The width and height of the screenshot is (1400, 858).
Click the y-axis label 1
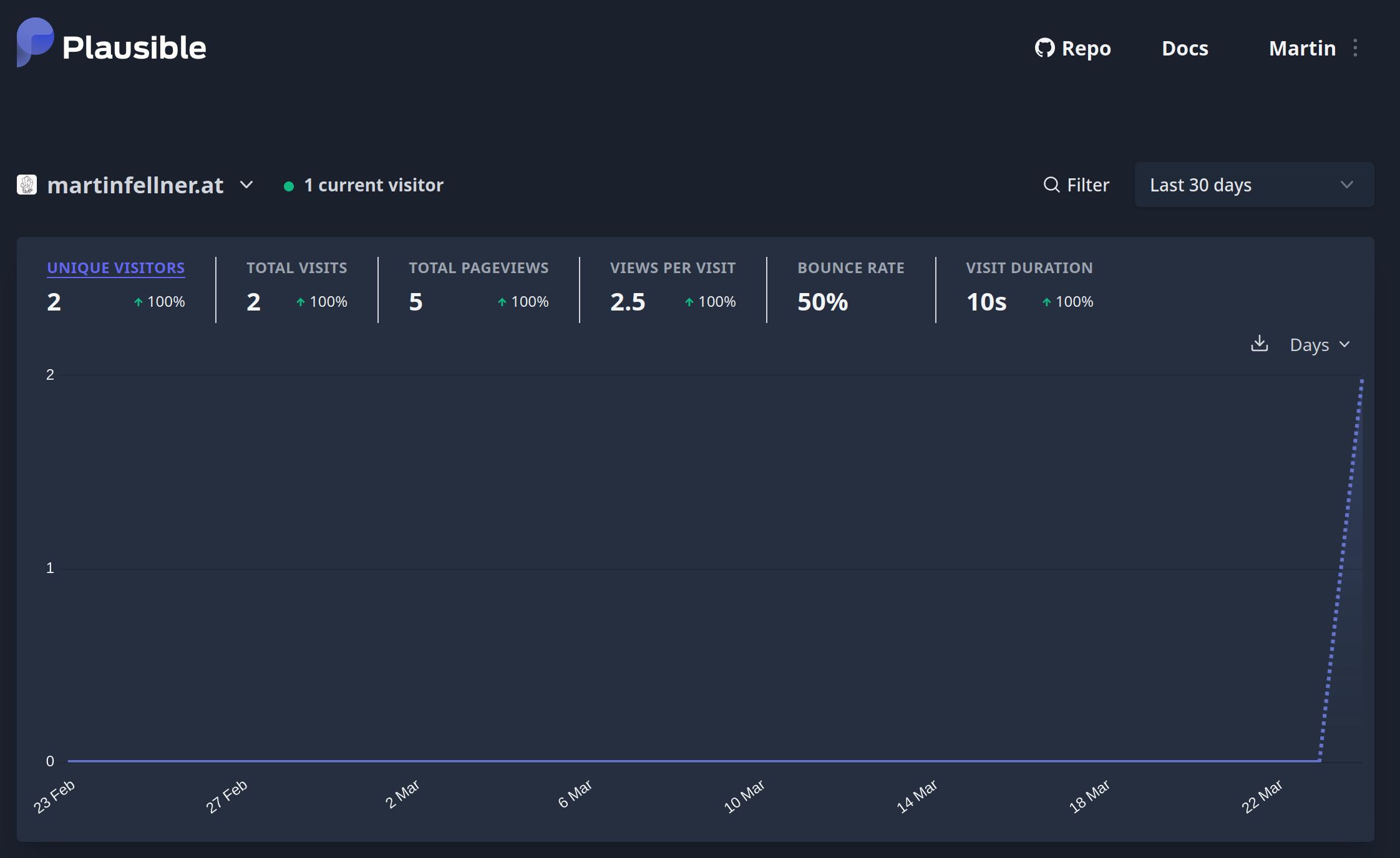pyautogui.click(x=50, y=568)
